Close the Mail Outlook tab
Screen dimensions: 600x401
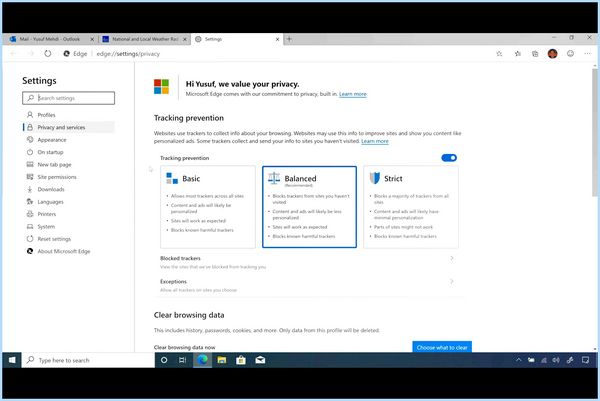click(92, 39)
